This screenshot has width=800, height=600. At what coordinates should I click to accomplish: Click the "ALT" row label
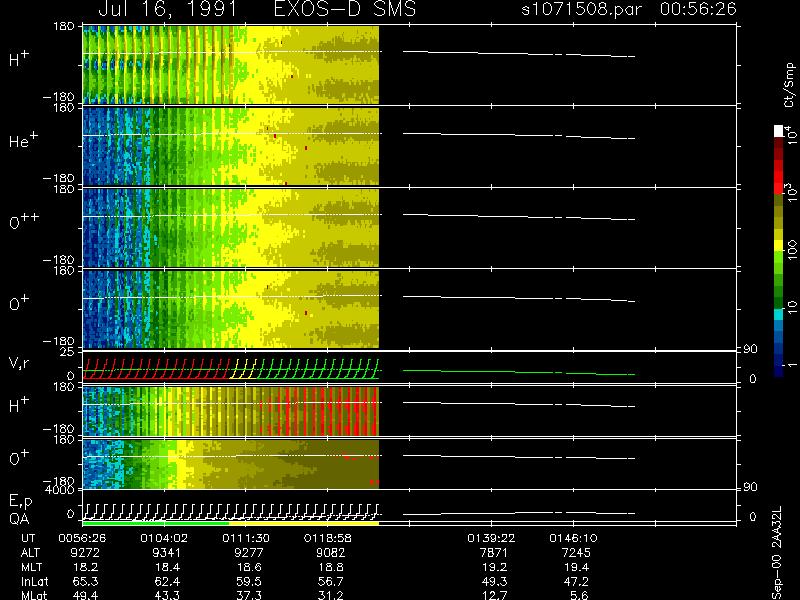point(30,553)
